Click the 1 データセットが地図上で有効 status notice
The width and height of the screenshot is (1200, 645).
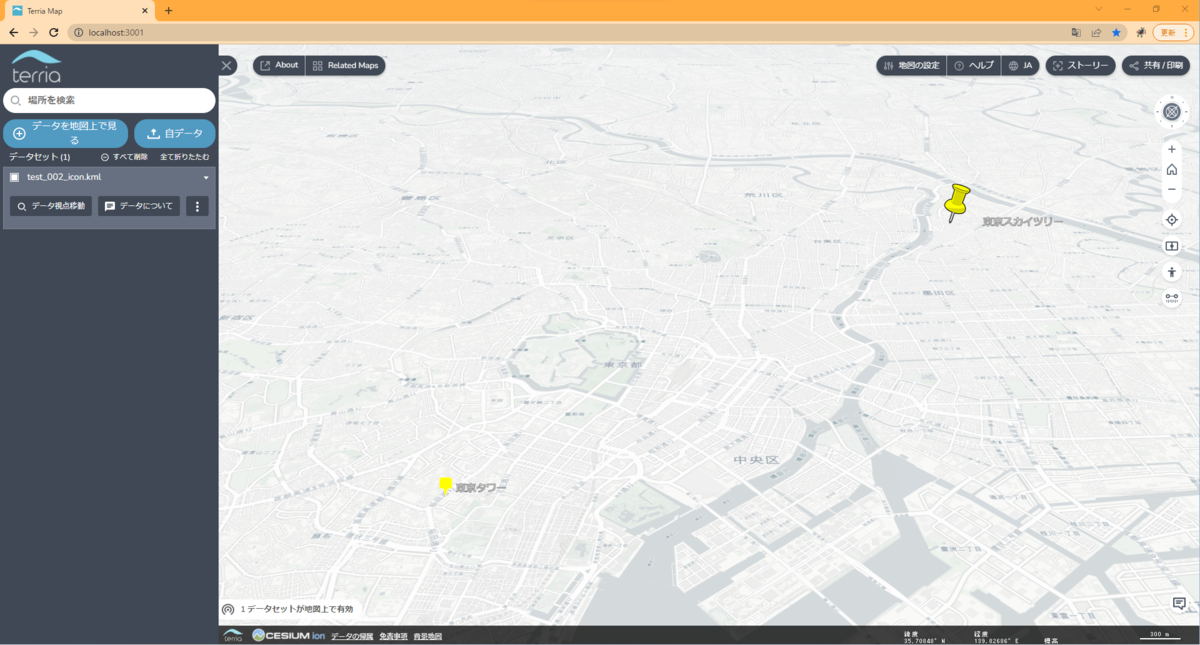(288, 609)
